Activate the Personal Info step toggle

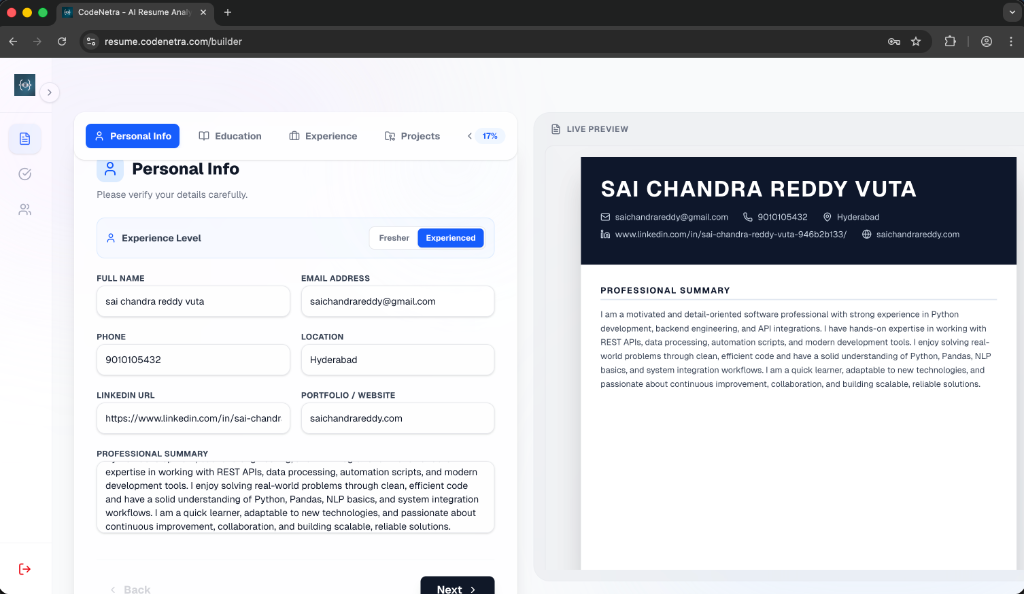tap(132, 135)
